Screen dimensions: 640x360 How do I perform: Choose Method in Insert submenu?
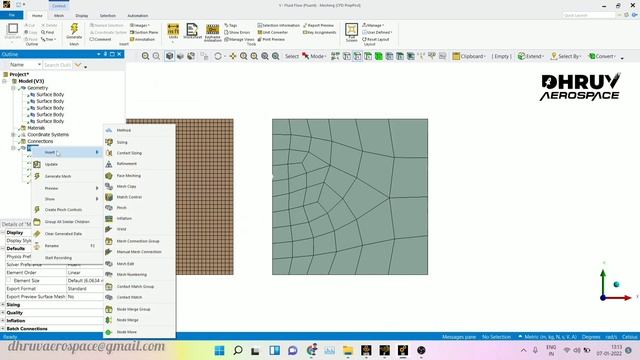(x=124, y=130)
